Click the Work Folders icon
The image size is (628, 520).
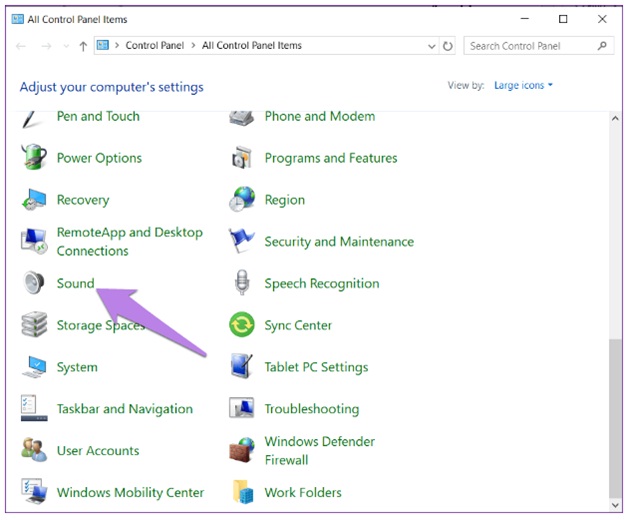click(x=243, y=492)
